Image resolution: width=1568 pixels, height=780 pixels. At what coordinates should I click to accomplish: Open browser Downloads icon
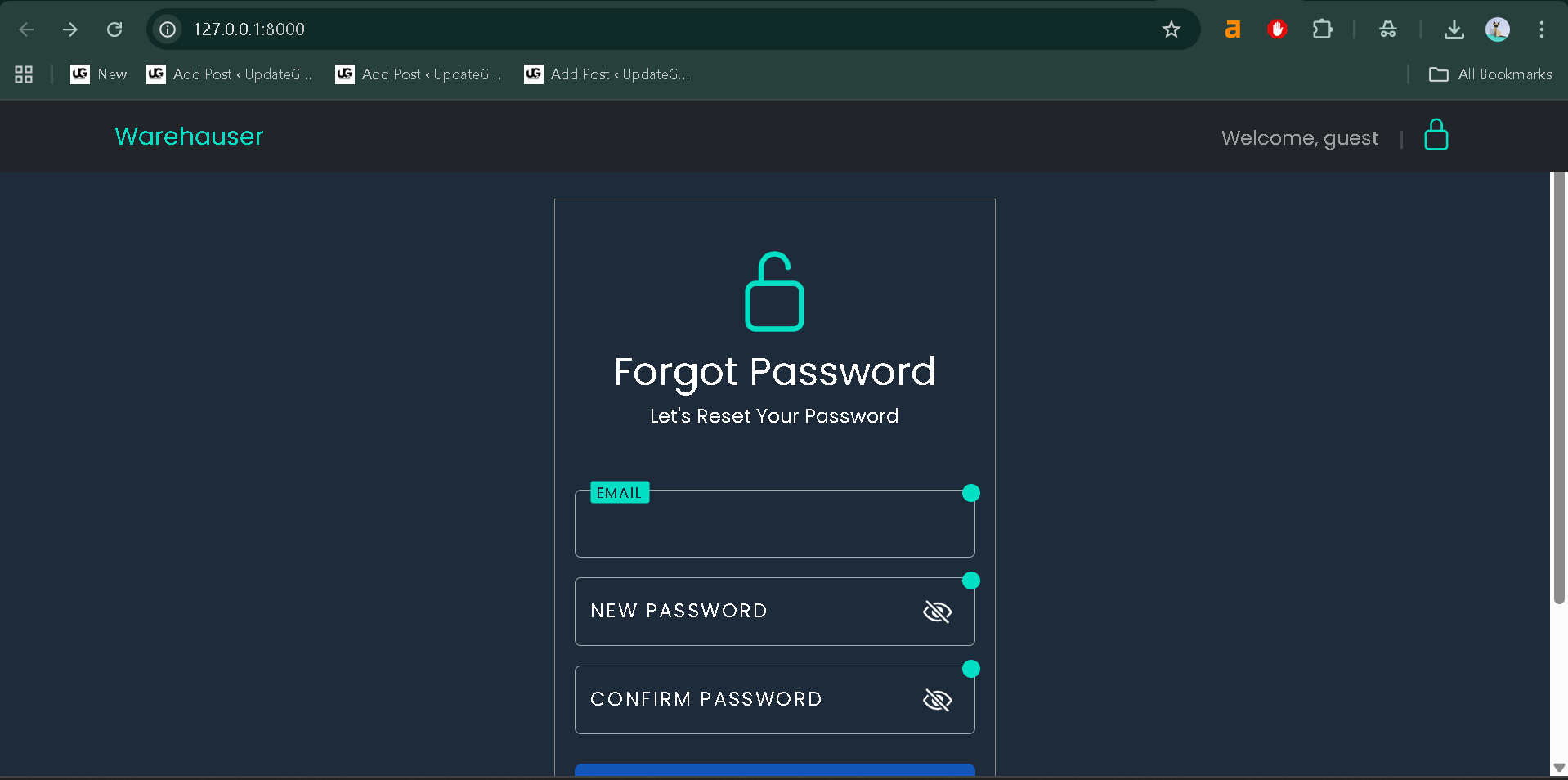click(1454, 29)
